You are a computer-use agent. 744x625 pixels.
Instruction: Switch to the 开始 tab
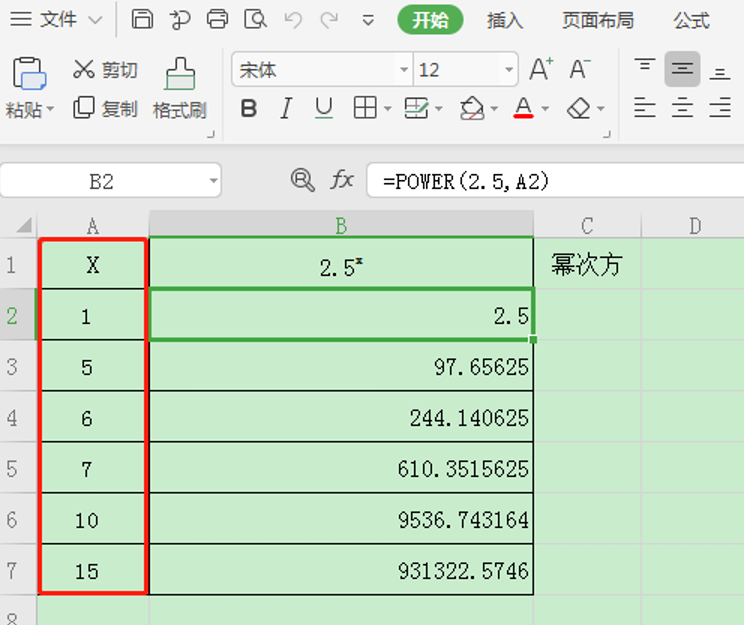(430, 20)
